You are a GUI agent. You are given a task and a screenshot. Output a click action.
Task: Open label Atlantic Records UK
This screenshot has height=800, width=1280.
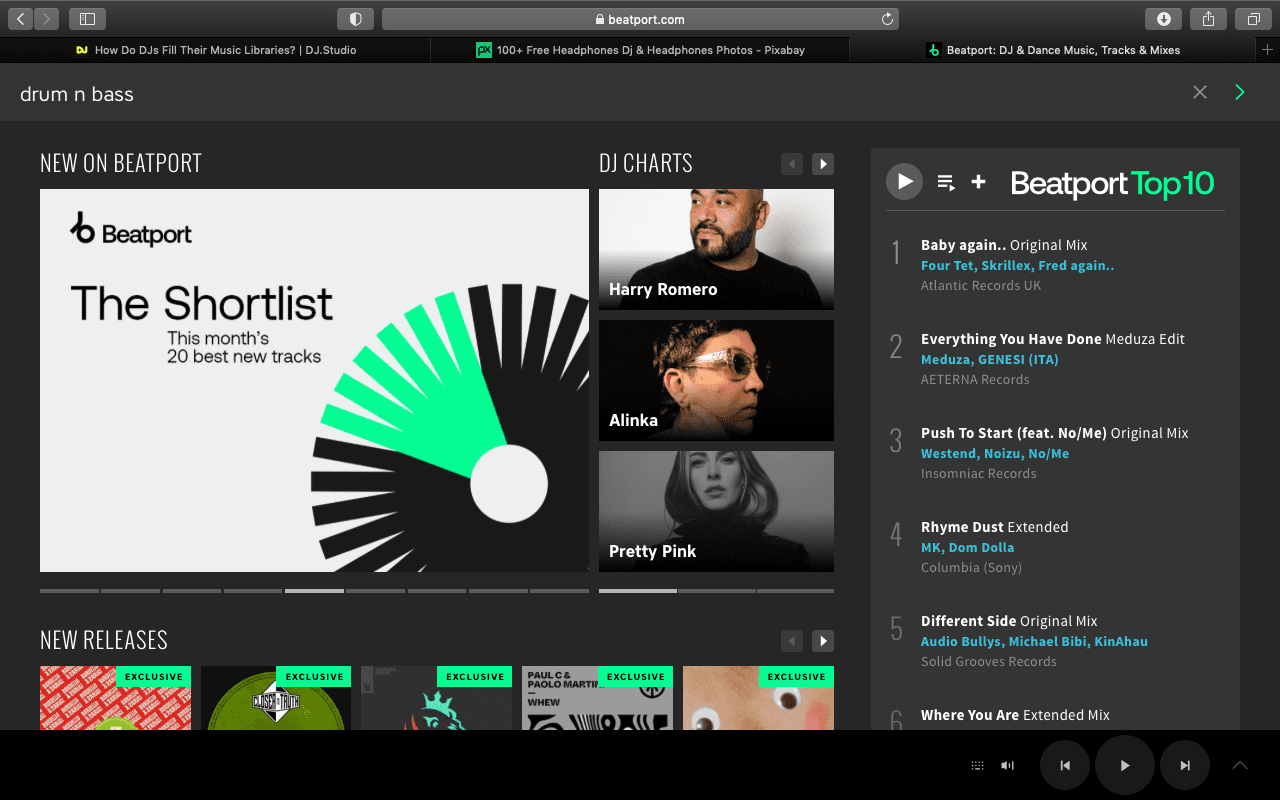coord(981,285)
